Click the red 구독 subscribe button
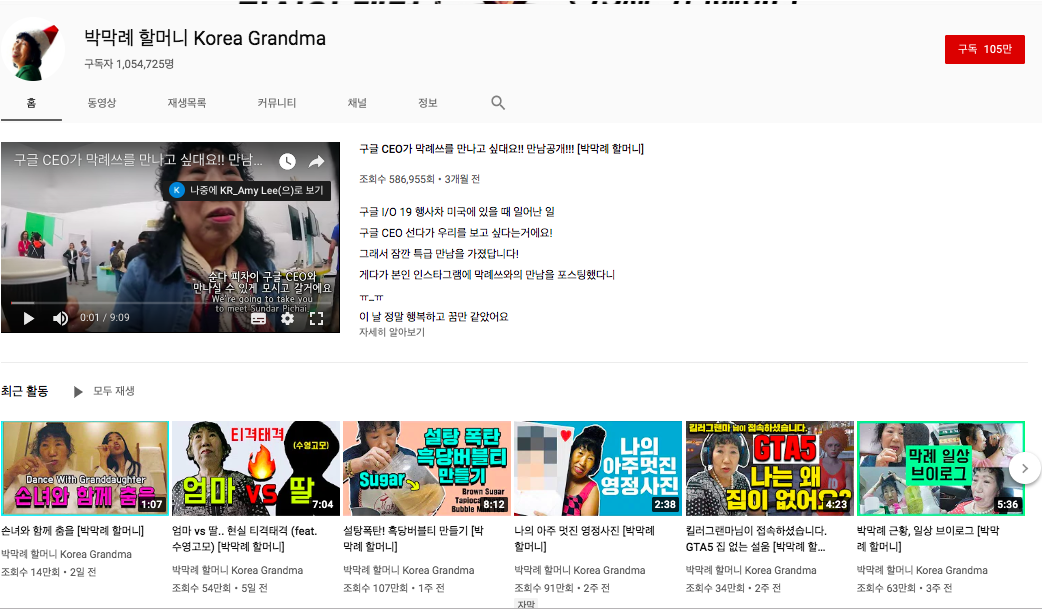The width and height of the screenshot is (1042, 611). (x=984, y=48)
